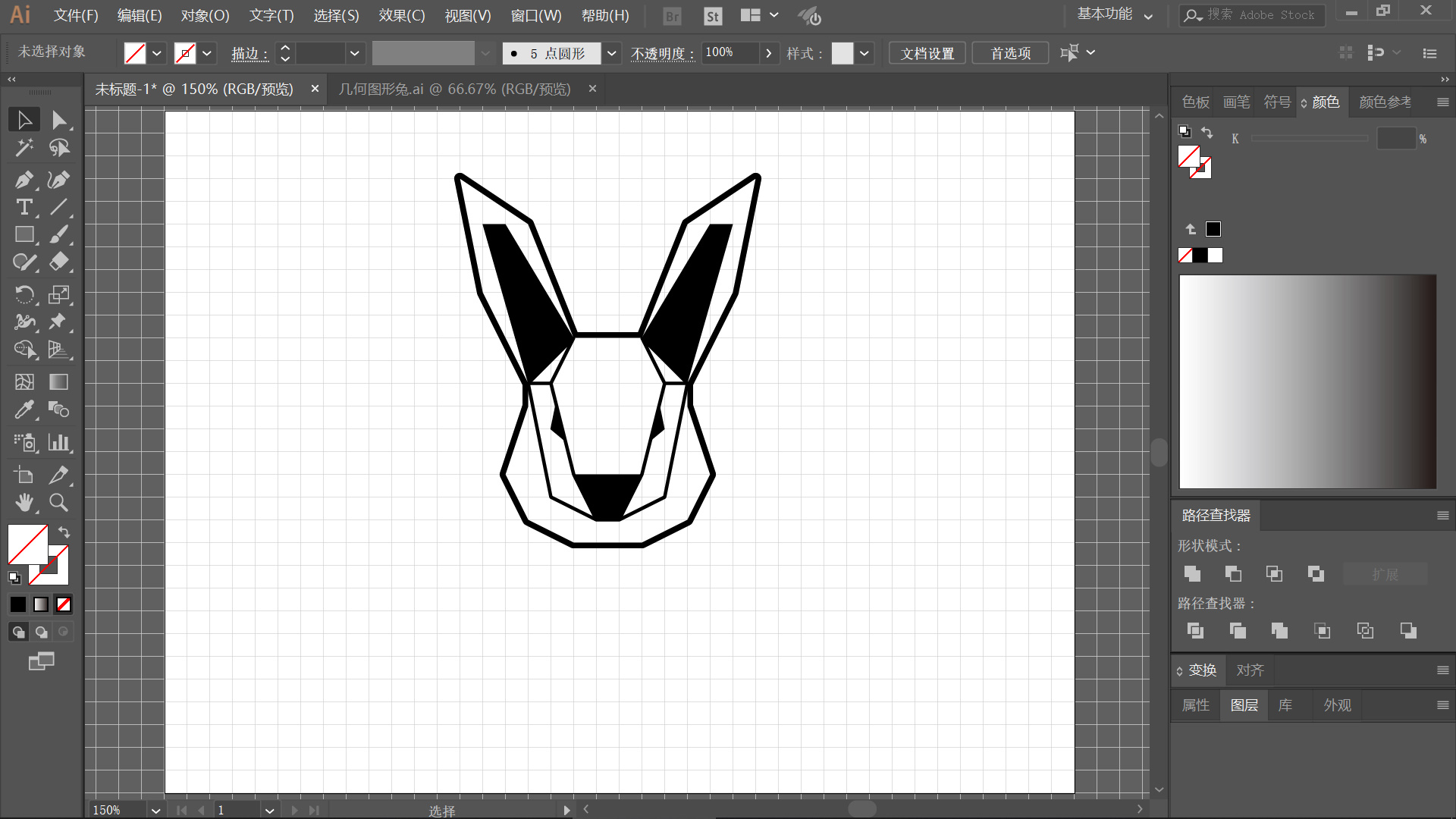Click the Preferences (首选项) button
Image resolution: width=1456 pixels, height=819 pixels.
[1010, 53]
